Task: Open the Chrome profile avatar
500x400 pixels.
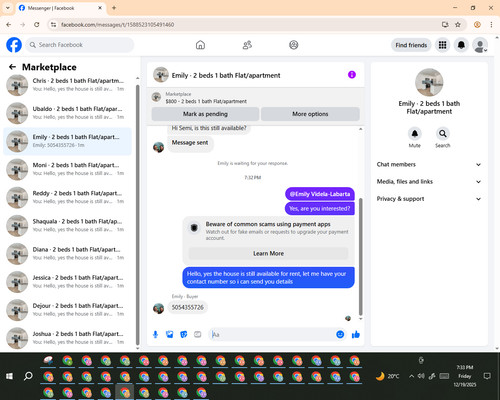Action: pyautogui.click(x=477, y=25)
